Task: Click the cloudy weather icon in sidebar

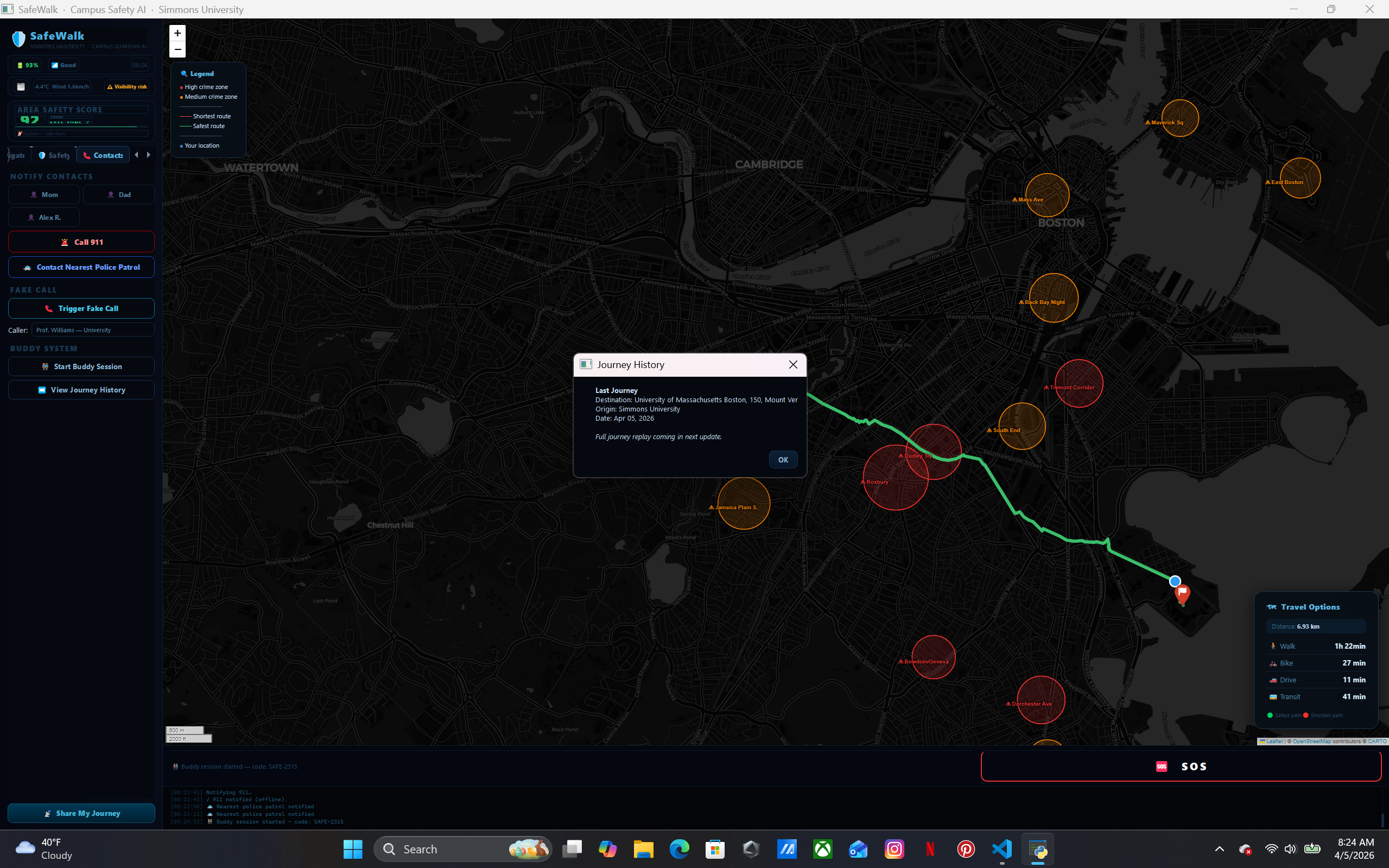Action: point(21,87)
